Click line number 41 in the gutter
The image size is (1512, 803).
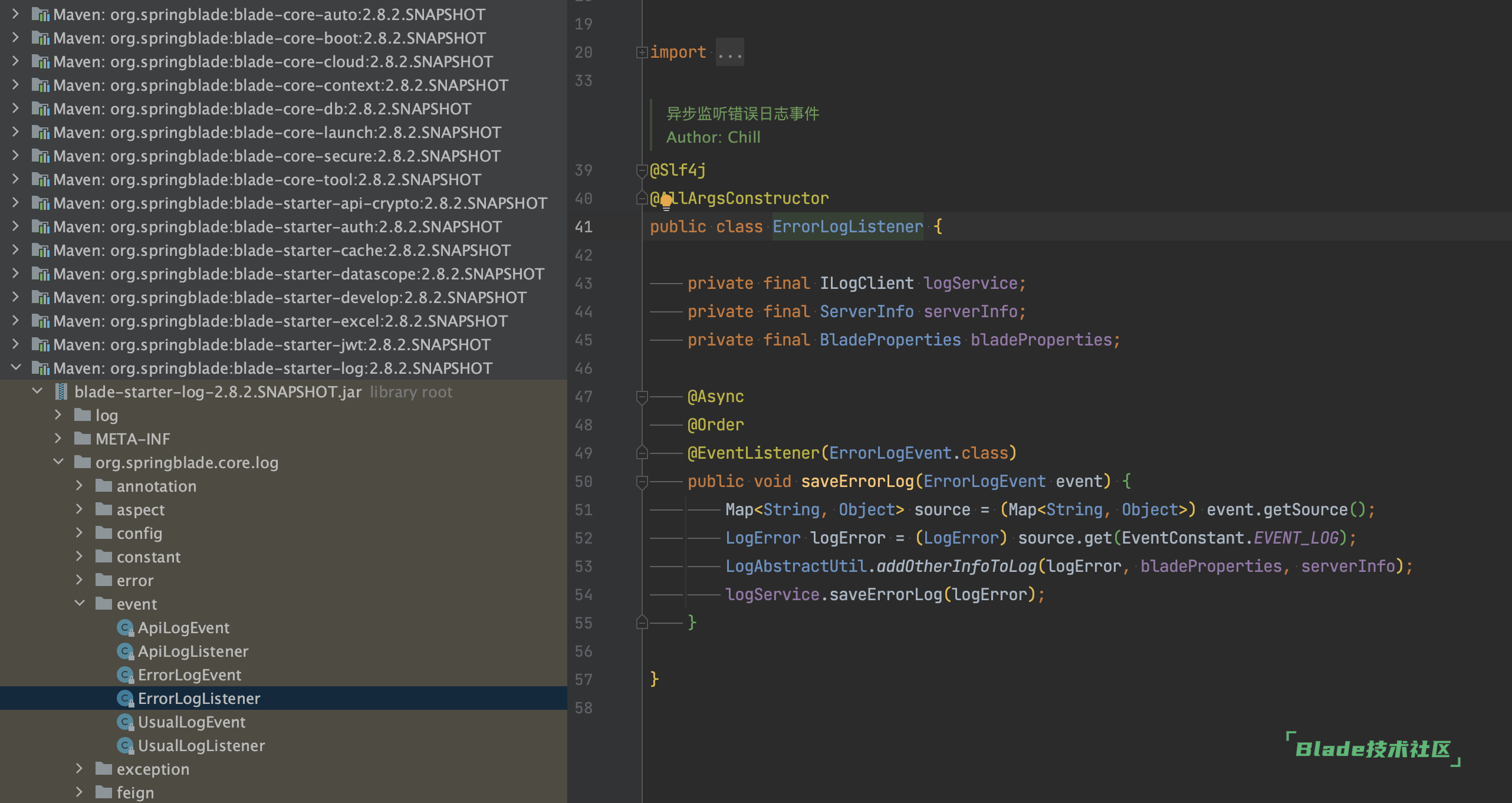tap(583, 227)
